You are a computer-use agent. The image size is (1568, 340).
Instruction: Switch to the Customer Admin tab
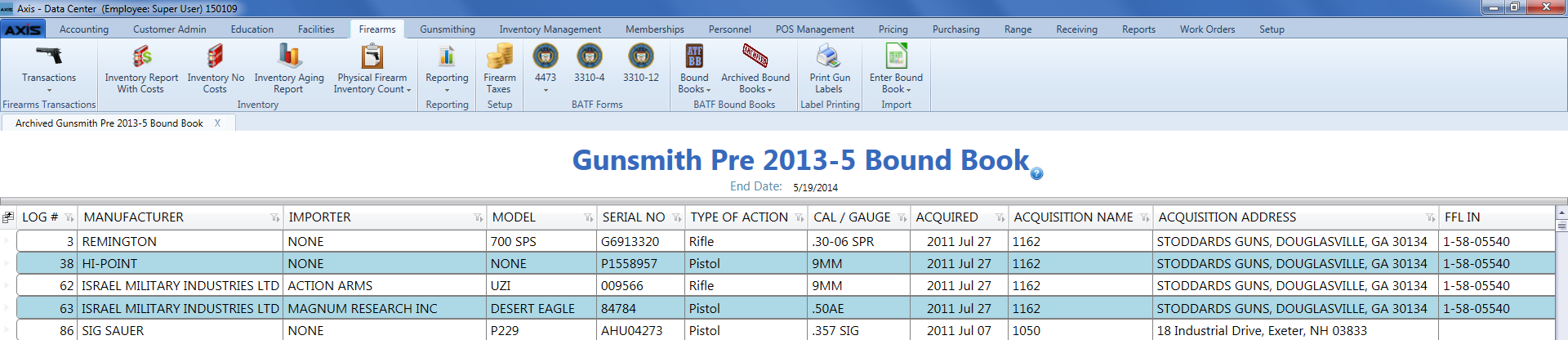pyautogui.click(x=170, y=29)
